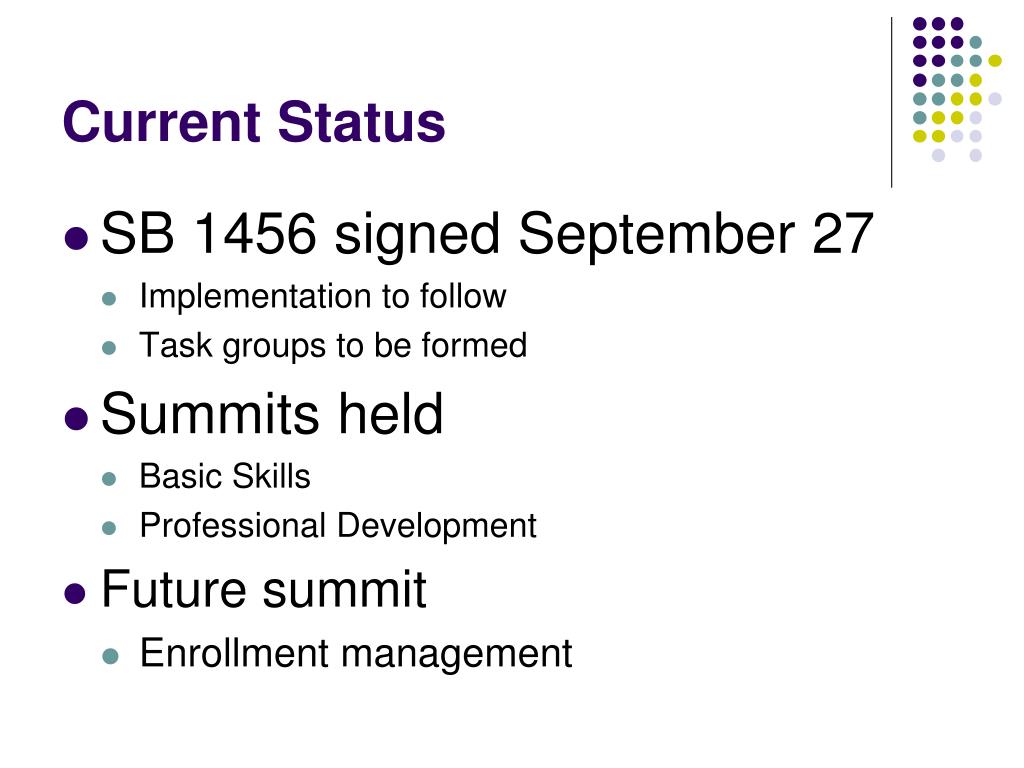
Task: Select the Summits held heading
Action: pos(272,413)
